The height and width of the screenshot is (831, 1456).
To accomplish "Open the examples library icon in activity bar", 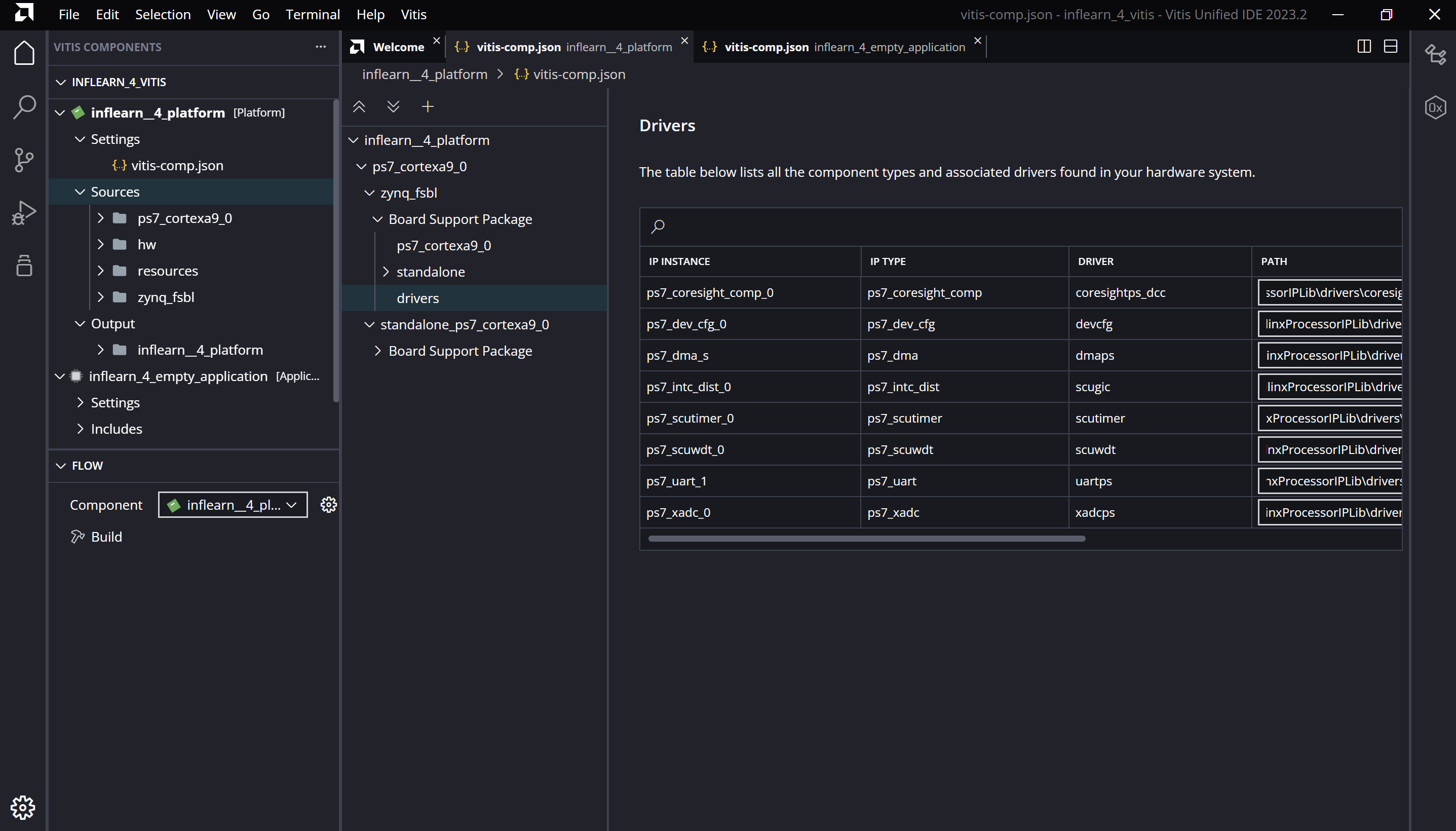I will (24, 266).
